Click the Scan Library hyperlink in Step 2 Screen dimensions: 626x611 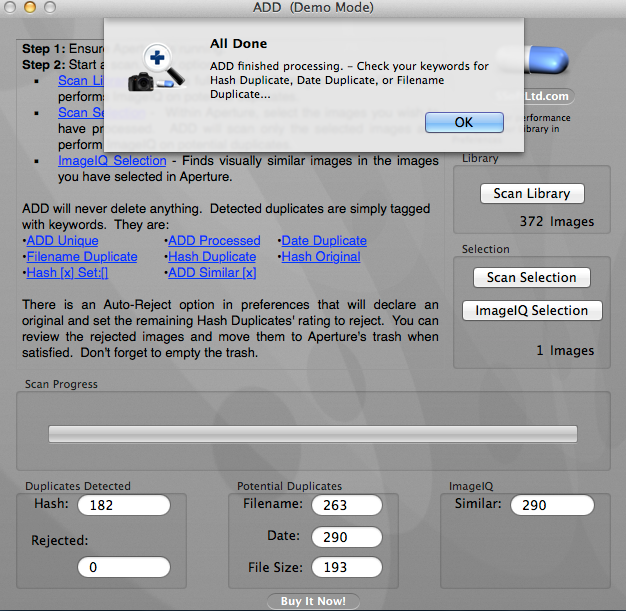click(x=81, y=80)
